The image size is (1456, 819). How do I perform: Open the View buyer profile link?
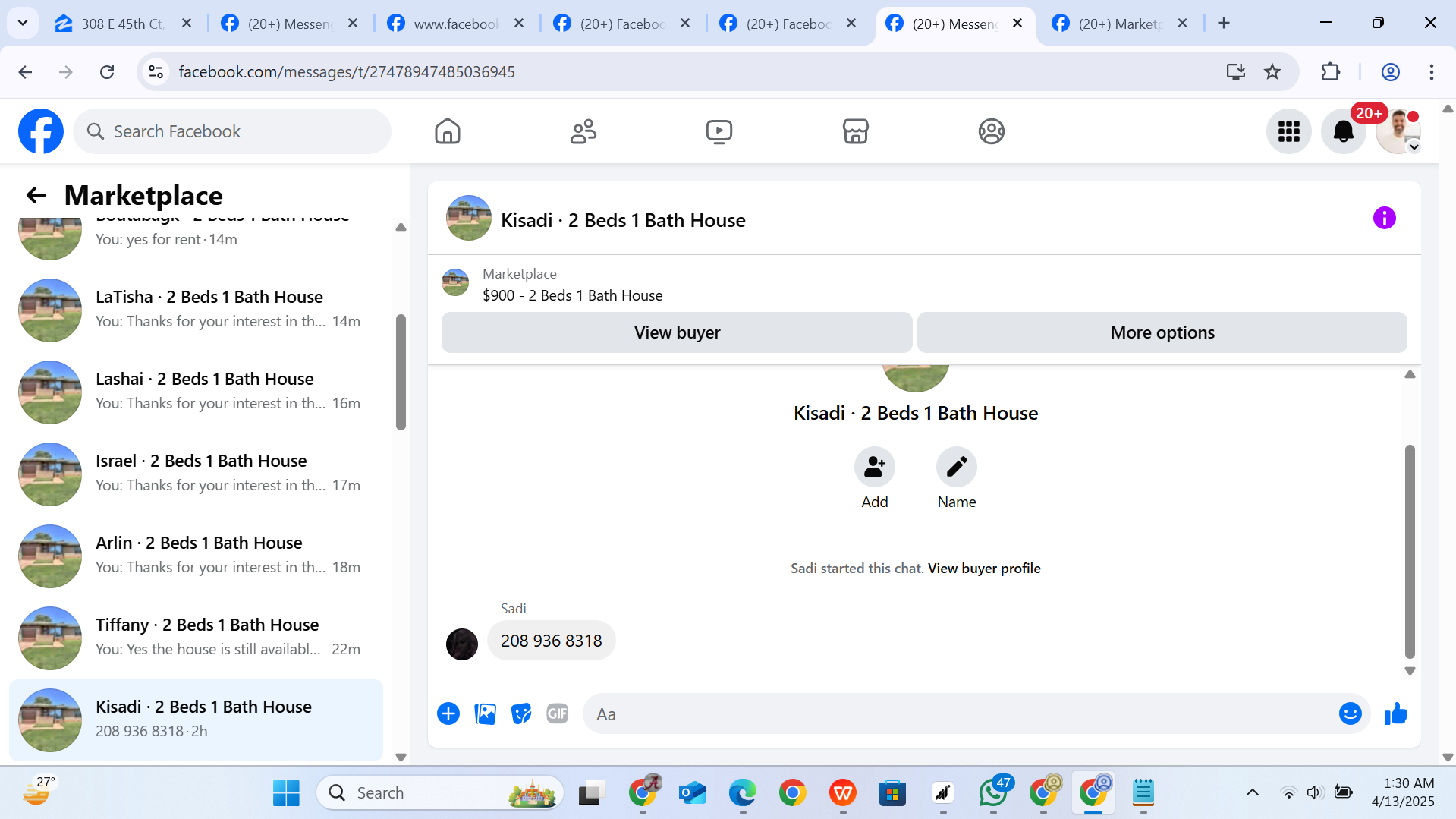pos(984,569)
